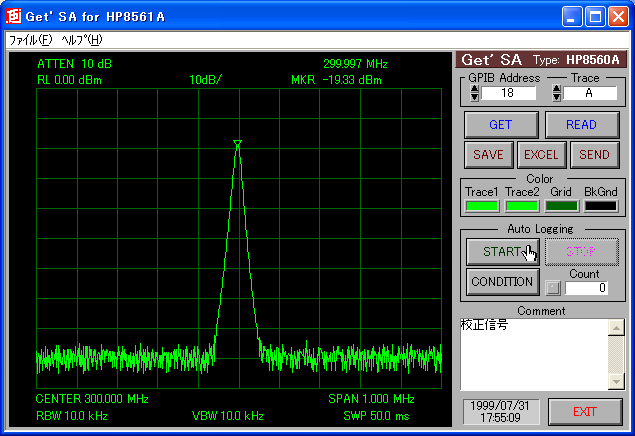Change the Trace2 color swatch

[x=521, y=206]
